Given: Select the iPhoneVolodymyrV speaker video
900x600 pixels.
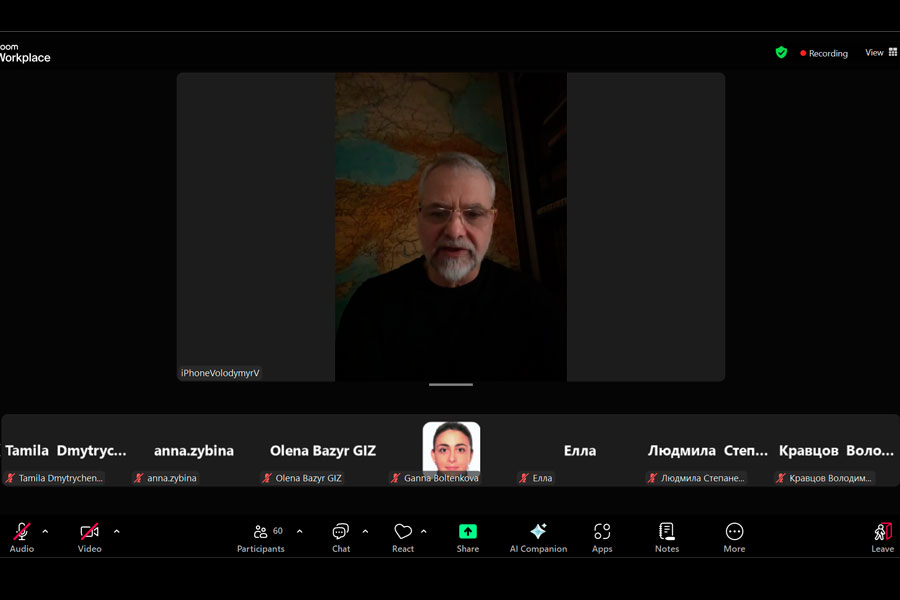Looking at the screenshot, I should (x=451, y=227).
